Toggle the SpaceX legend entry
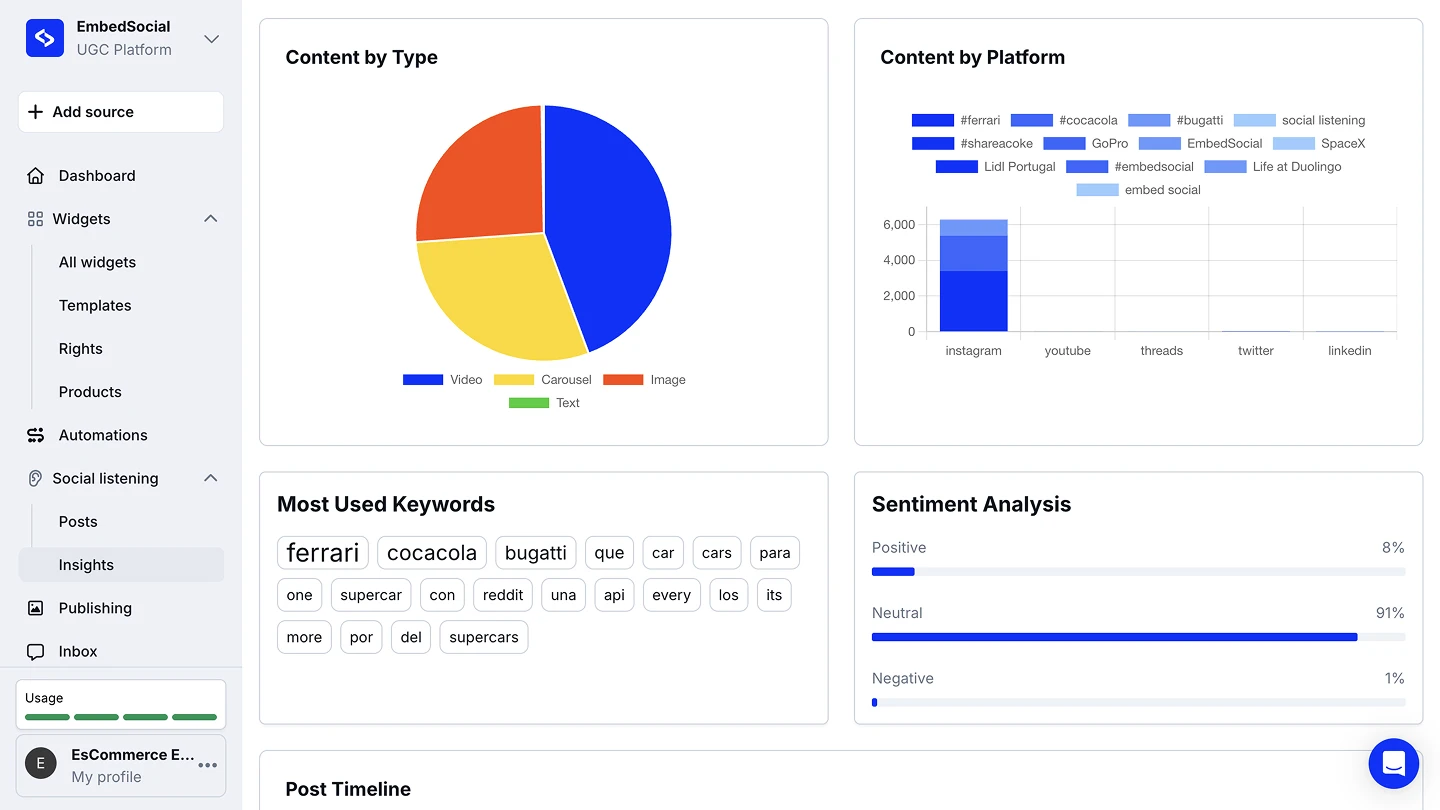The width and height of the screenshot is (1440, 810). (1319, 143)
